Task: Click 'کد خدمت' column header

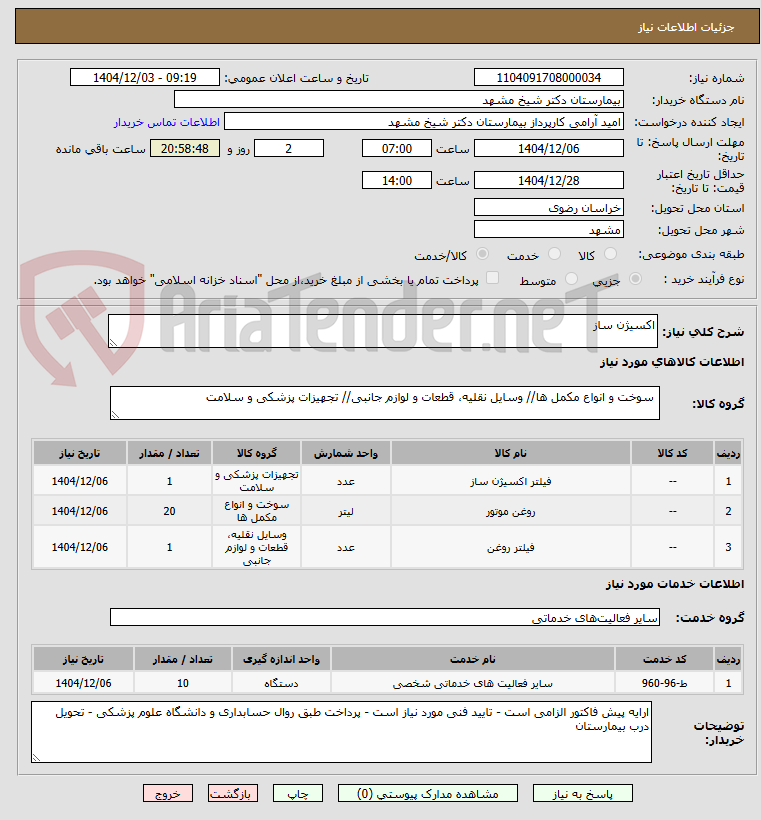Action: click(x=664, y=659)
